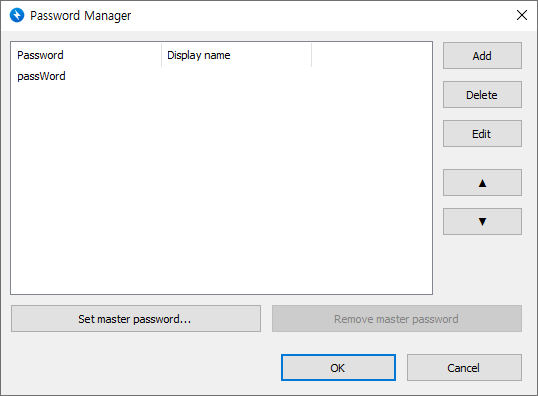Sort by the Password column header
The width and height of the screenshot is (538, 396).
(x=86, y=55)
